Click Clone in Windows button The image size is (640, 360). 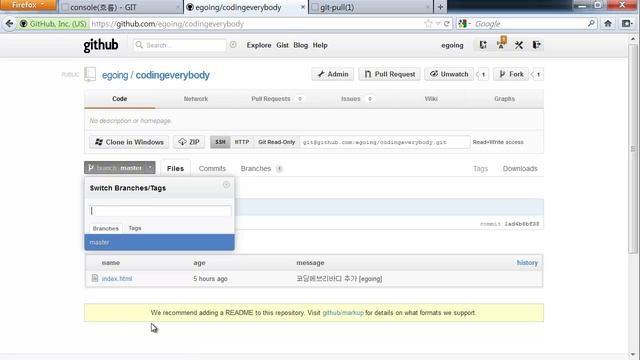[x=129, y=142]
